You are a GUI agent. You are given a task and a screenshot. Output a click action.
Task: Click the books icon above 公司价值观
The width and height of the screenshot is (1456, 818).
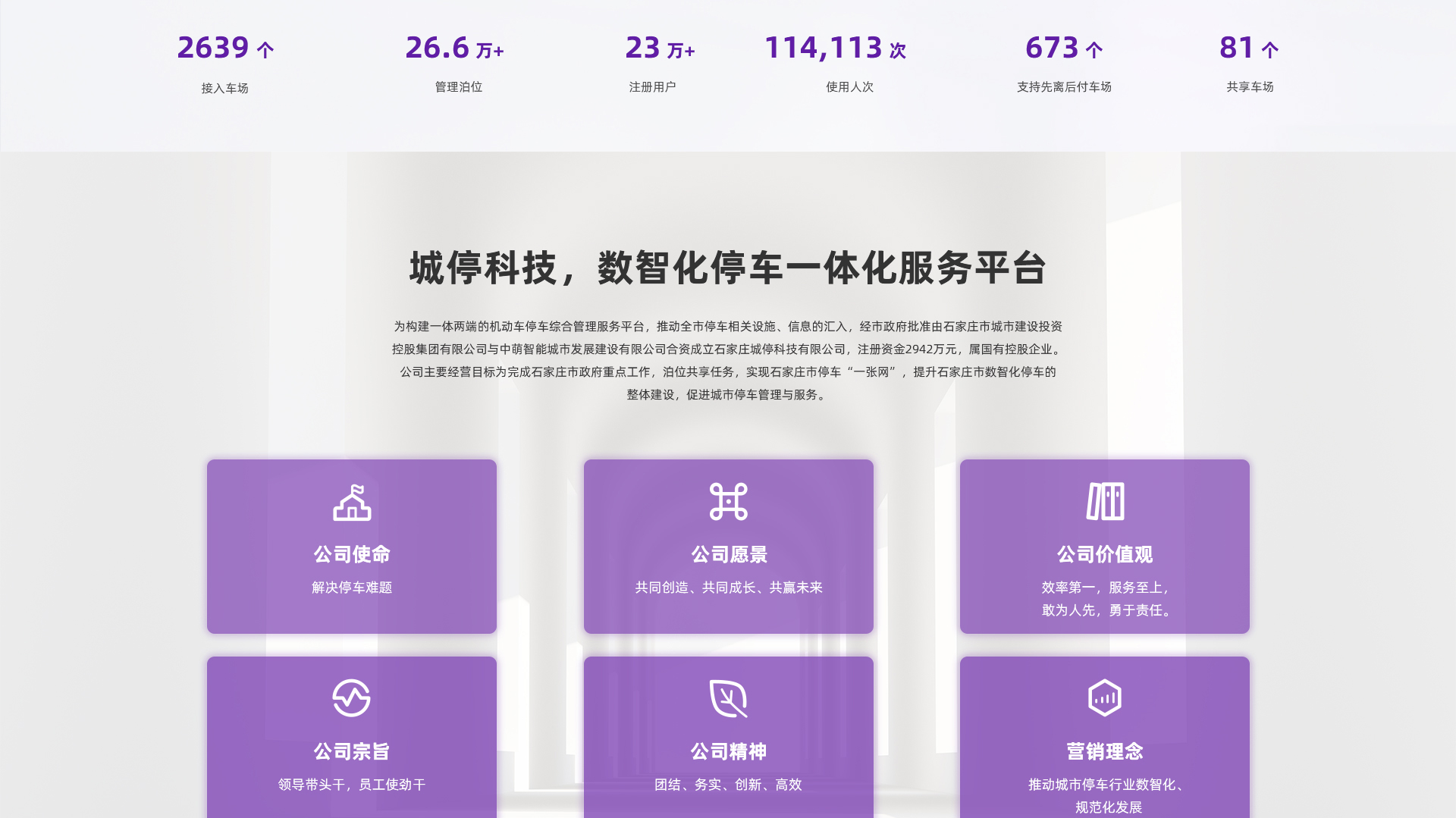pyautogui.click(x=1105, y=502)
